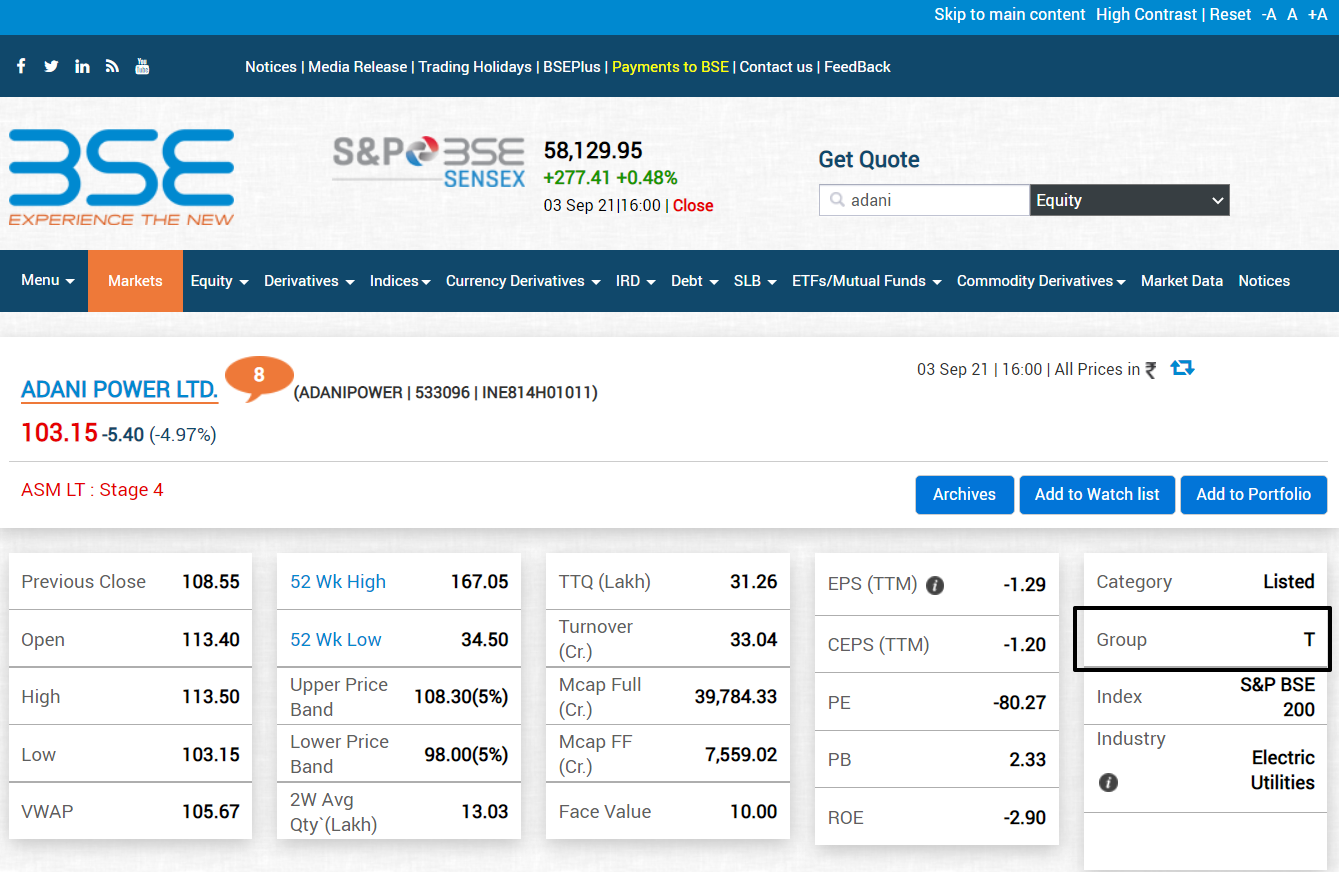Open the Market Data menu item
Screen dimensions: 1339x872
pyautogui.click(x=1181, y=281)
